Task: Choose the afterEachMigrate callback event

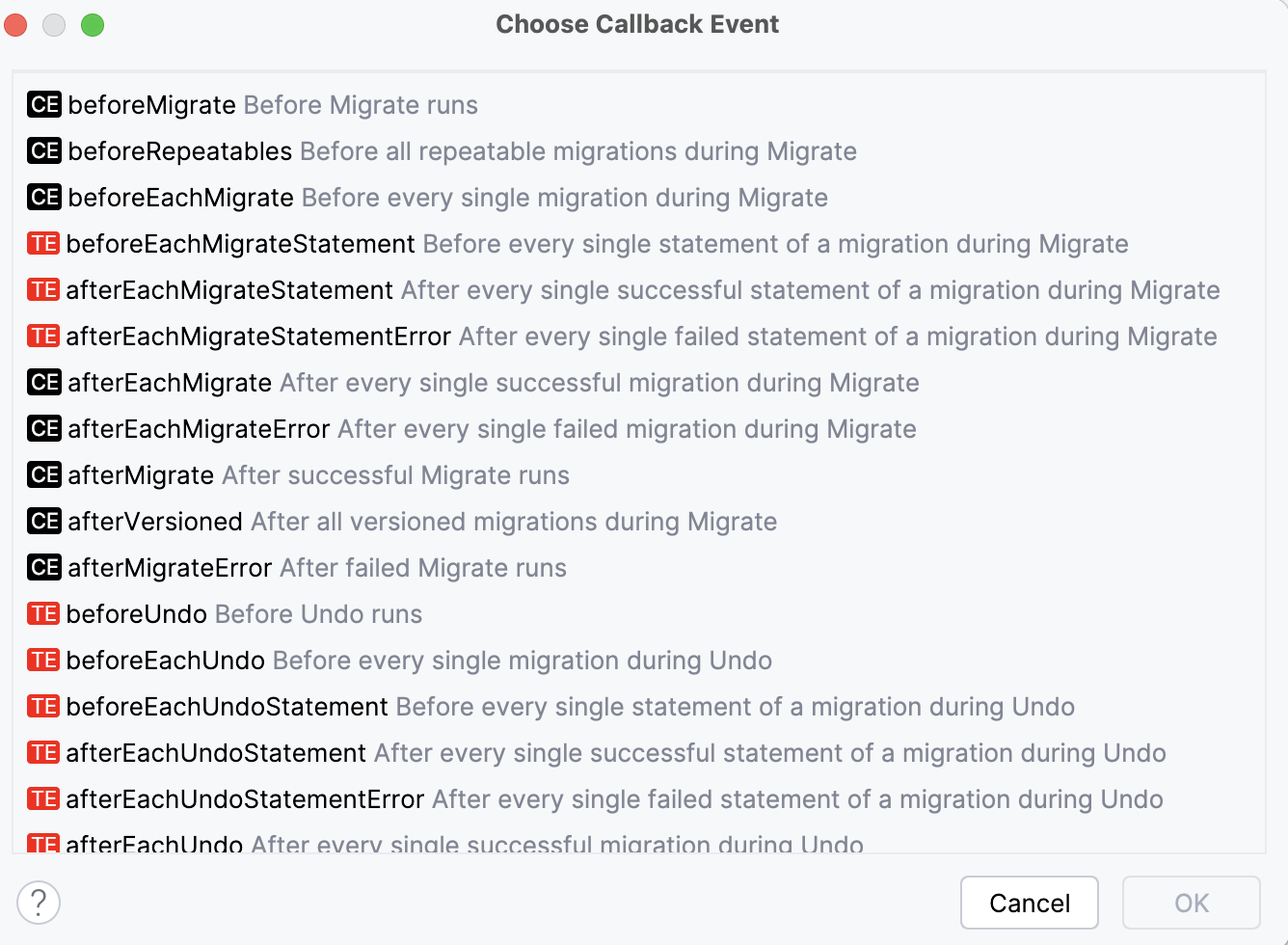Action: click(x=167, y=383)
